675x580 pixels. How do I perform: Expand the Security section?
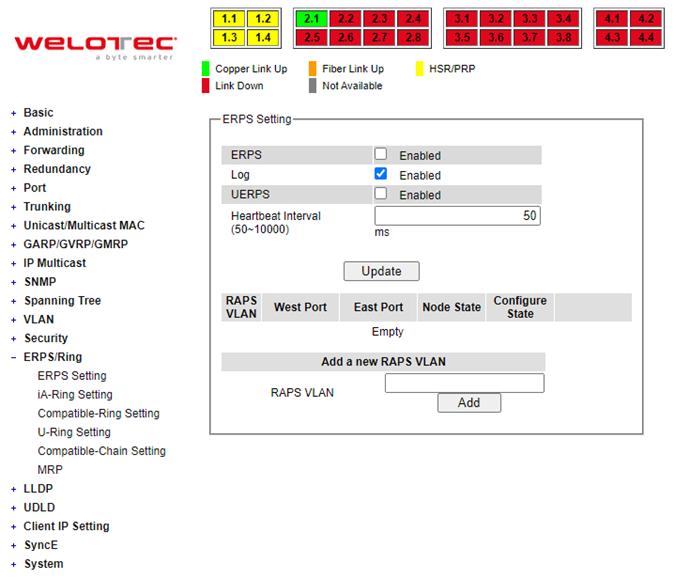tap(46, 338)
